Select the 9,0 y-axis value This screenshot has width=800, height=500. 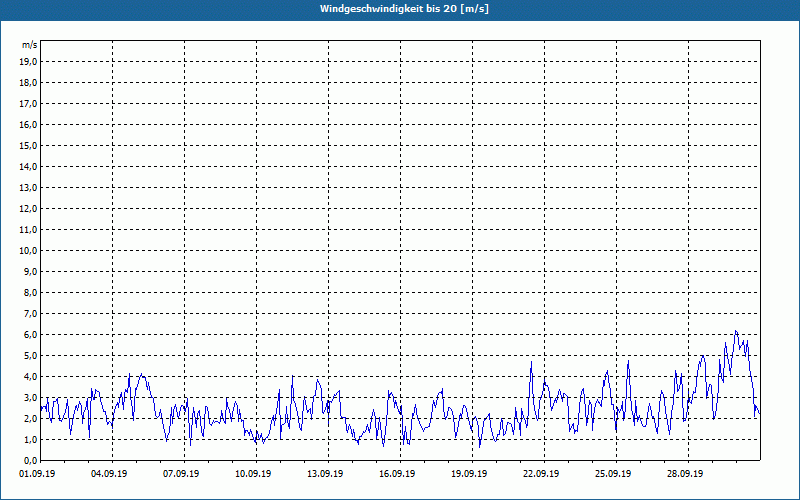pyautogui.click(x=31, y=271)
